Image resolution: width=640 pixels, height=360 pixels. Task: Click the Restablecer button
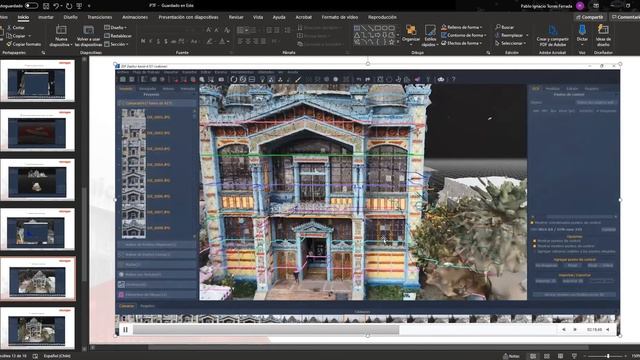pos(118,36)
